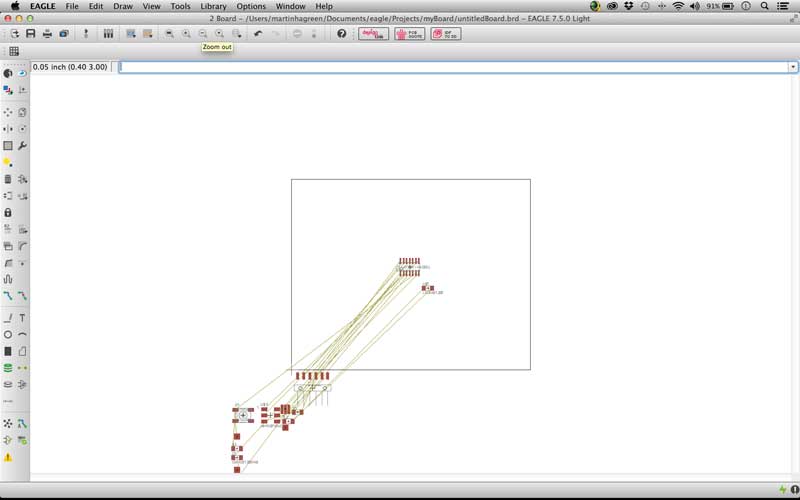800x500 pixels.
Task: Select the Group selection tool
Action: pyautogui.click(x=8, y=146)
